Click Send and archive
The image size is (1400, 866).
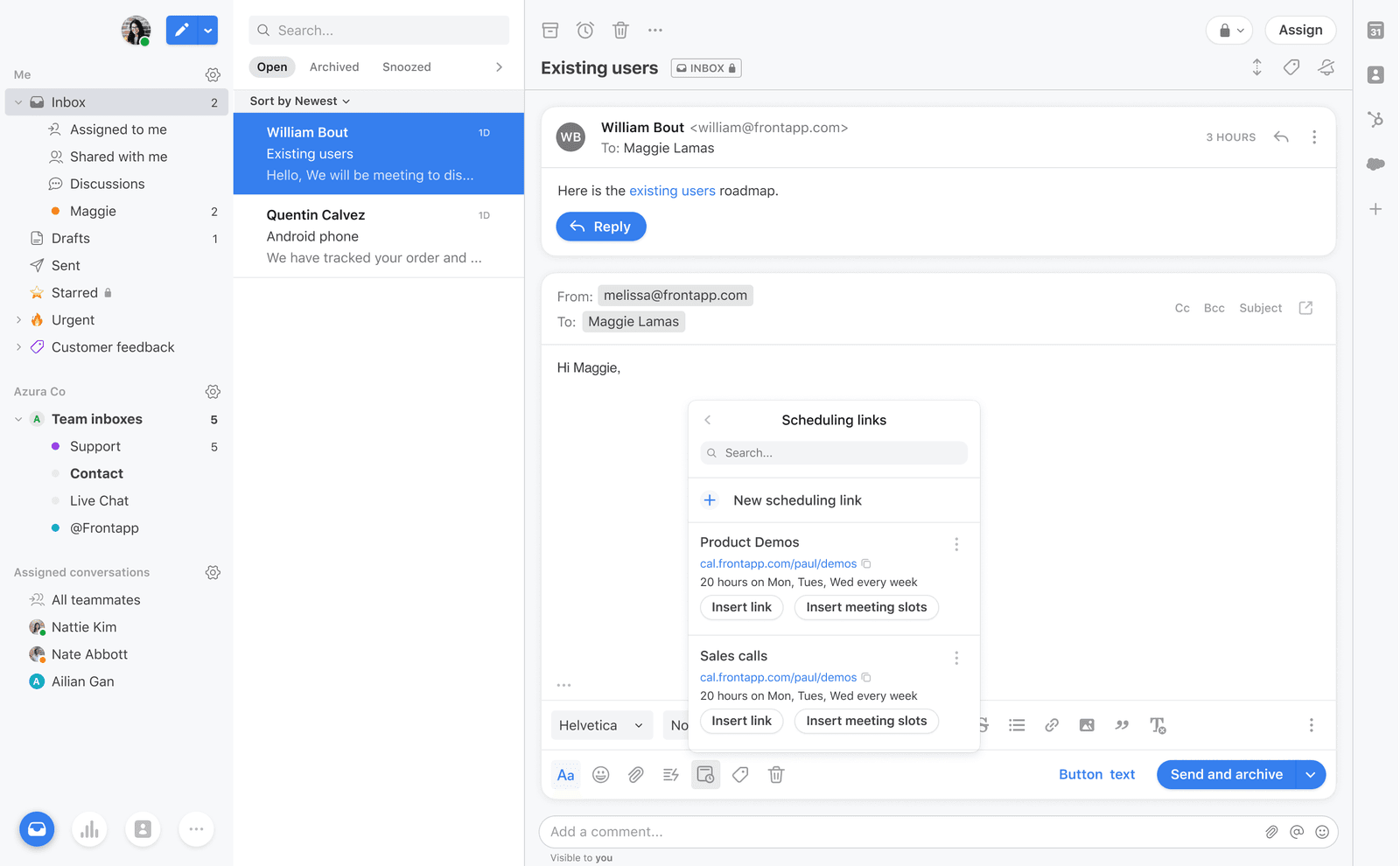point(1226,775)
